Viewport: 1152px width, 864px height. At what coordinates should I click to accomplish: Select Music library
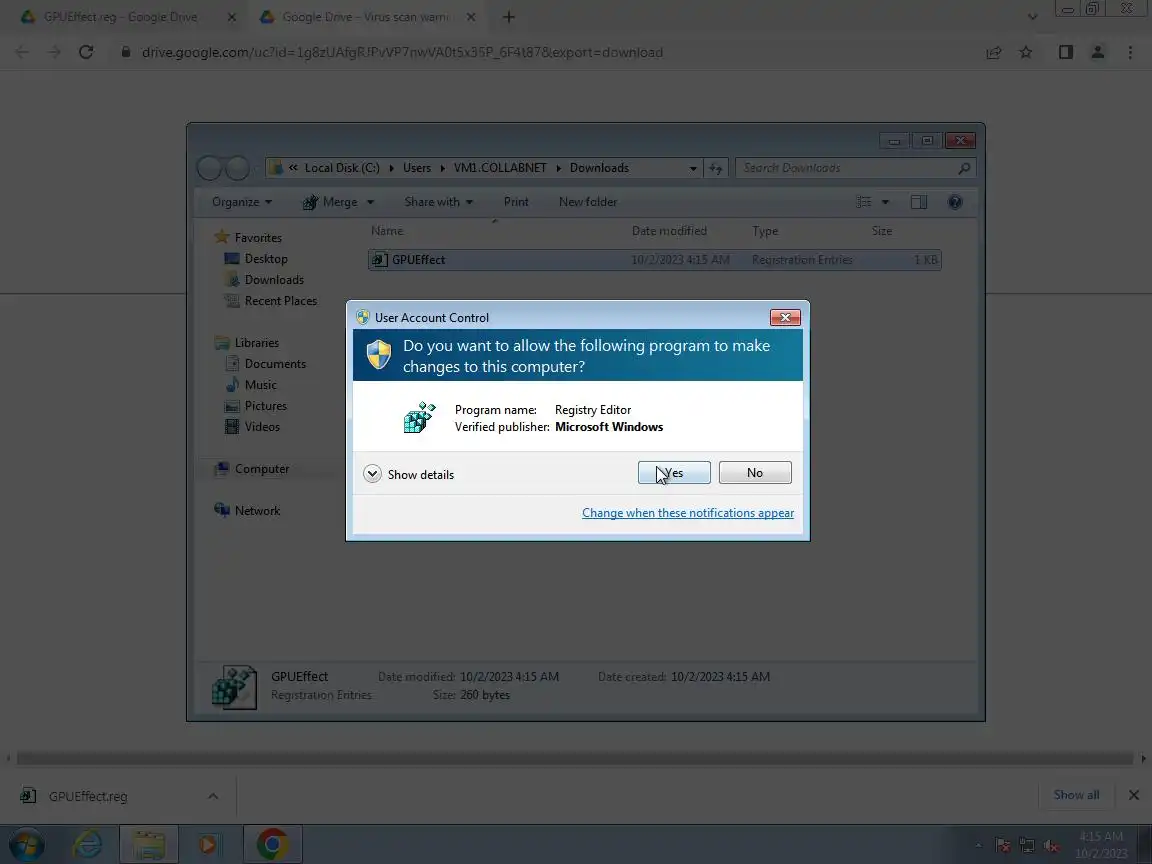point(261,385)
